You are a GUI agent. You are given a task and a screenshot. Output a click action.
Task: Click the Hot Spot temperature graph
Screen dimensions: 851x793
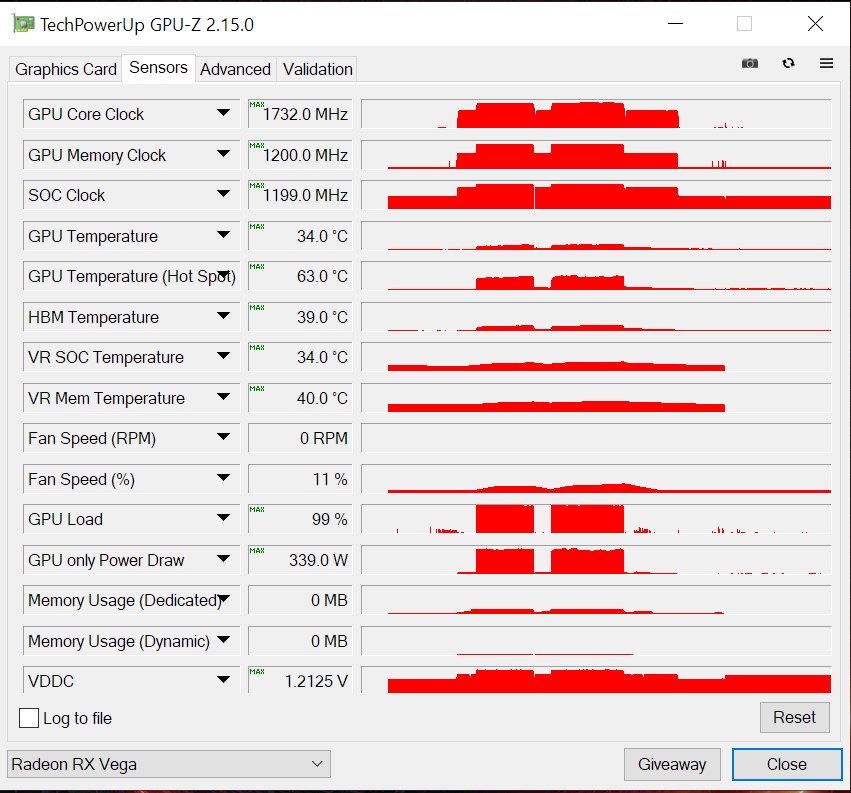pos(596,276)
